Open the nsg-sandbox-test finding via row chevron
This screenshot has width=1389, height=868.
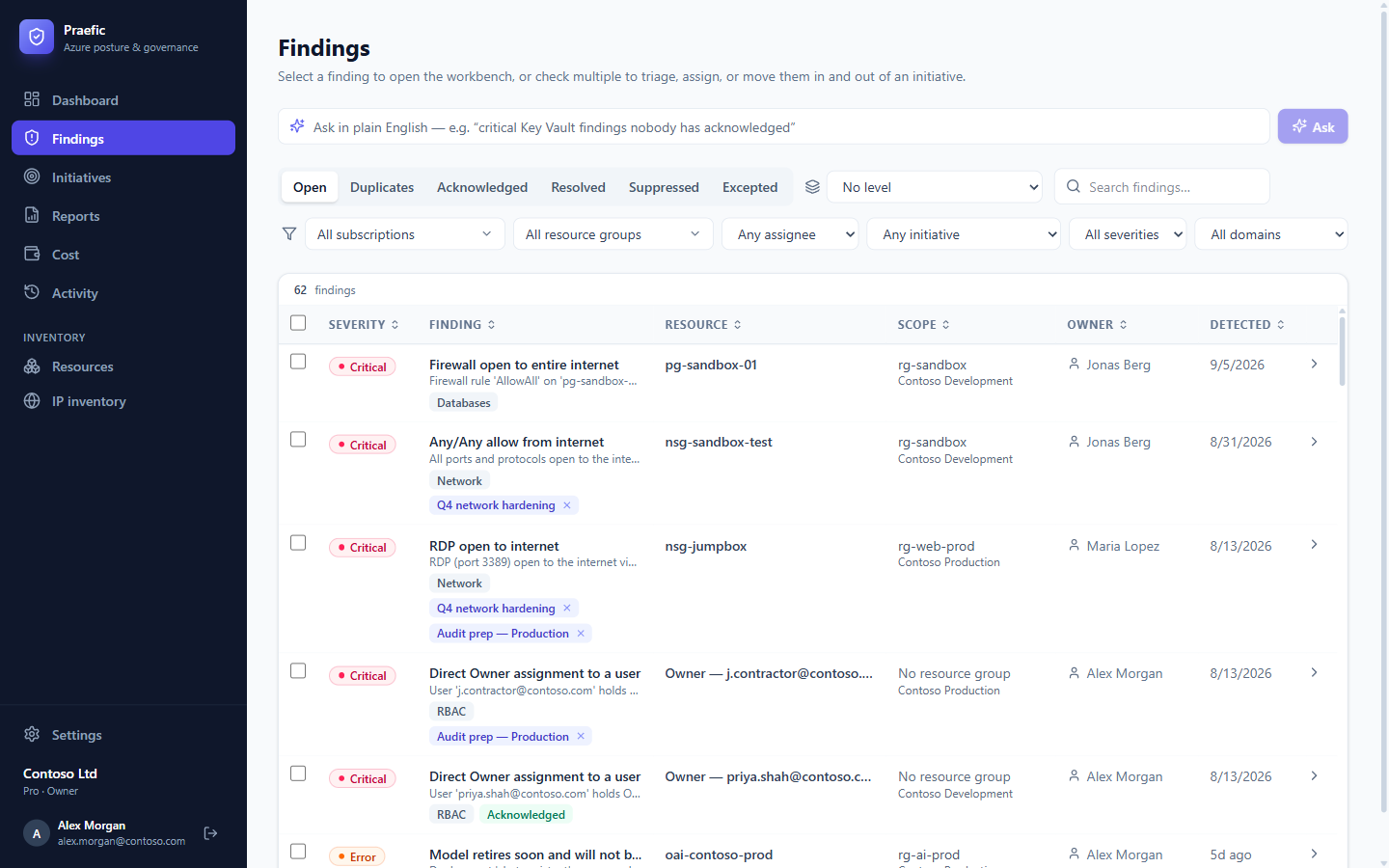(1314, 442)
